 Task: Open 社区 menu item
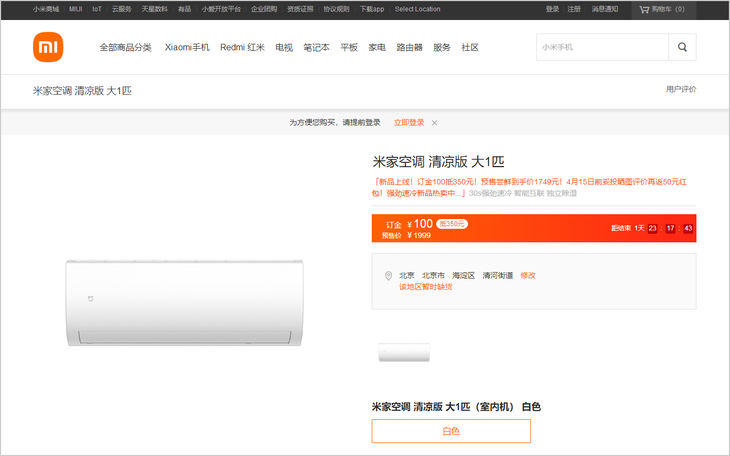[x=470, y=48]
